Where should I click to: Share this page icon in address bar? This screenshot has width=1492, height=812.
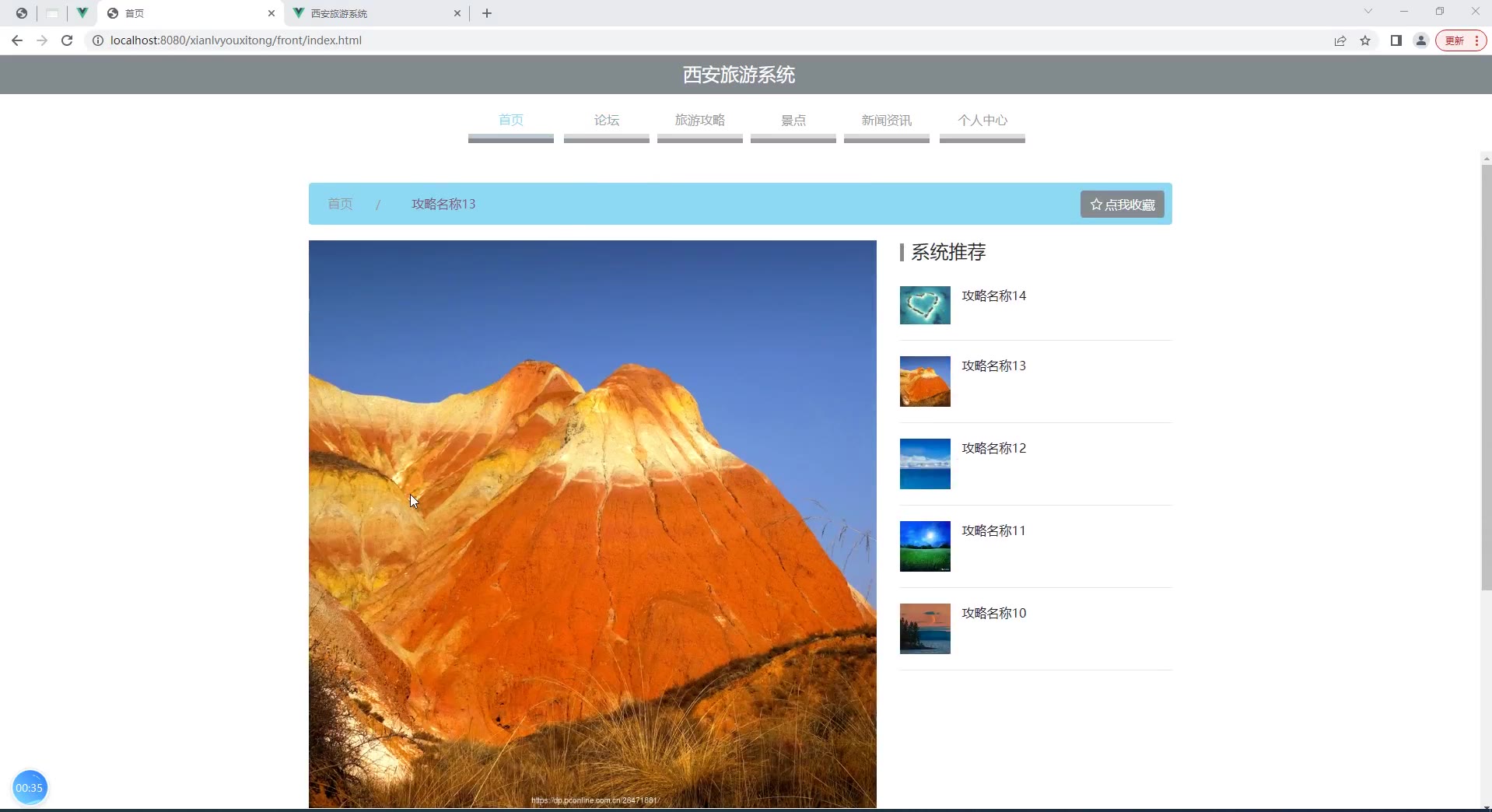[1340, 40]
